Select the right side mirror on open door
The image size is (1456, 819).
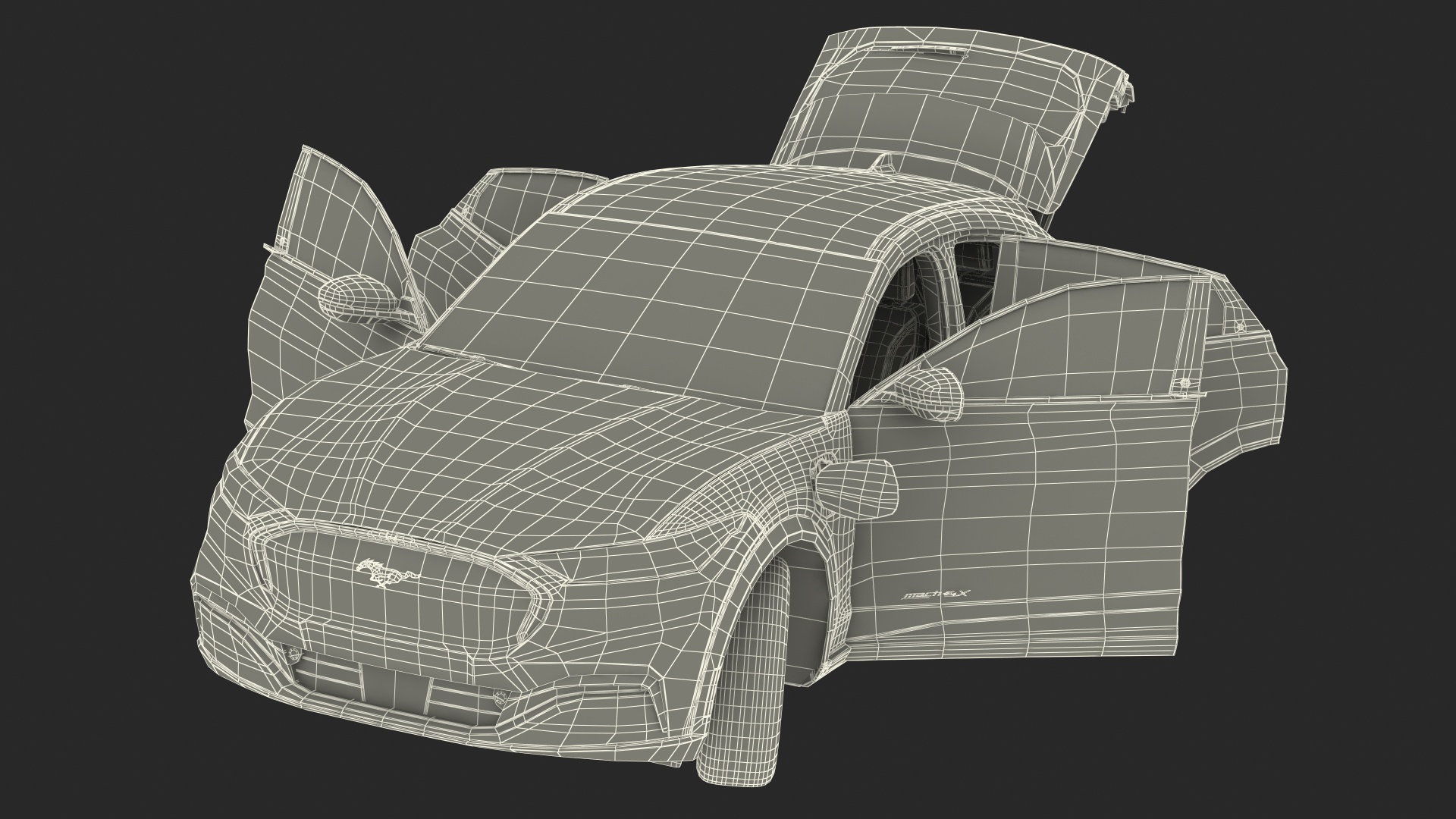point(929,393)
